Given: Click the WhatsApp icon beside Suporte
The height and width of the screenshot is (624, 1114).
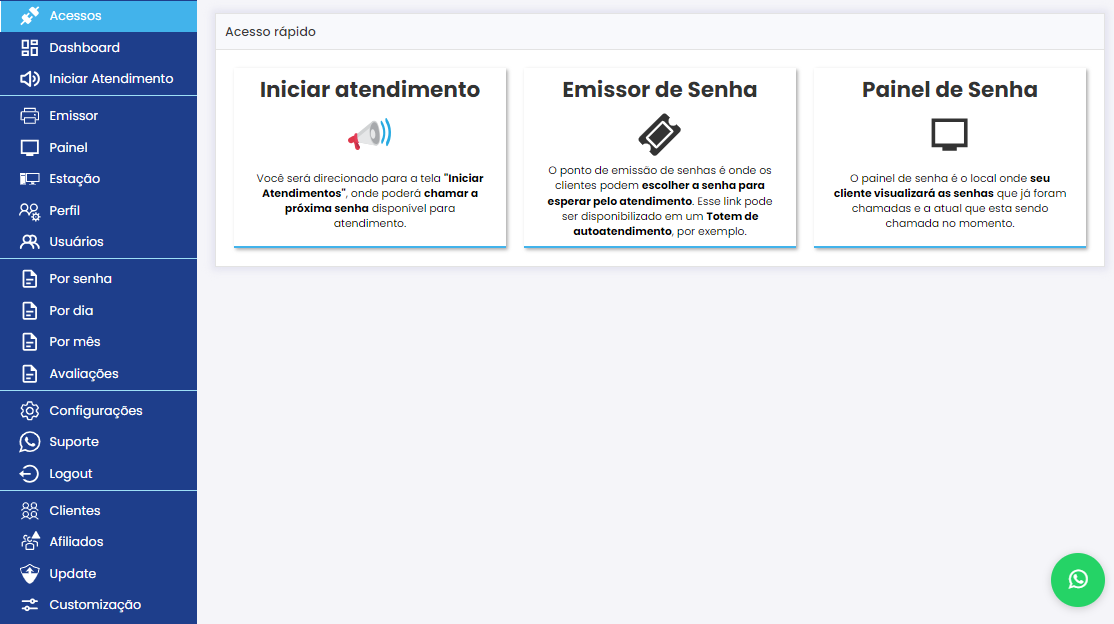Looking at the screenshot, I should (30, 442).
